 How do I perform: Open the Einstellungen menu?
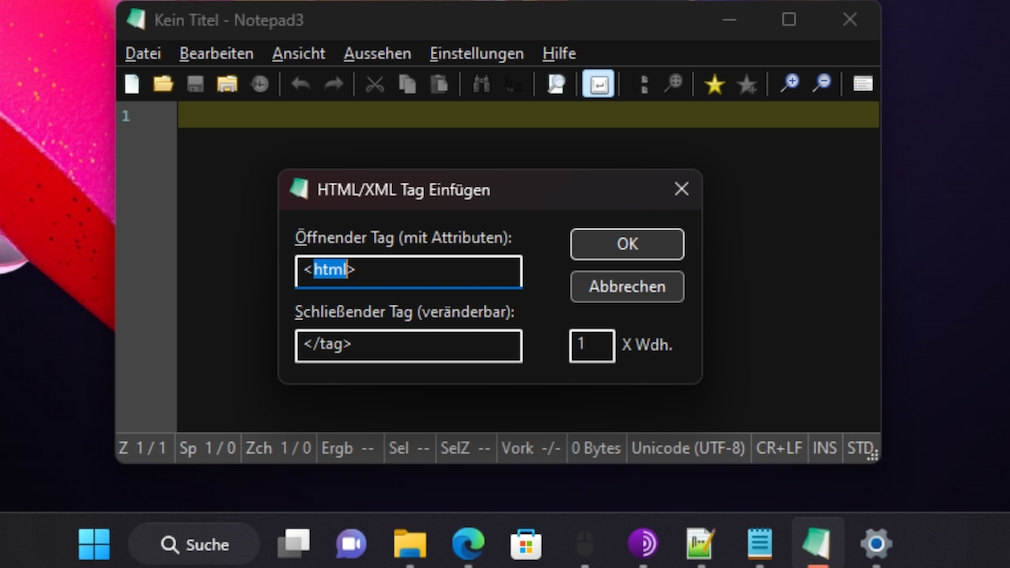pyautogui.click(x=477, y=53)
